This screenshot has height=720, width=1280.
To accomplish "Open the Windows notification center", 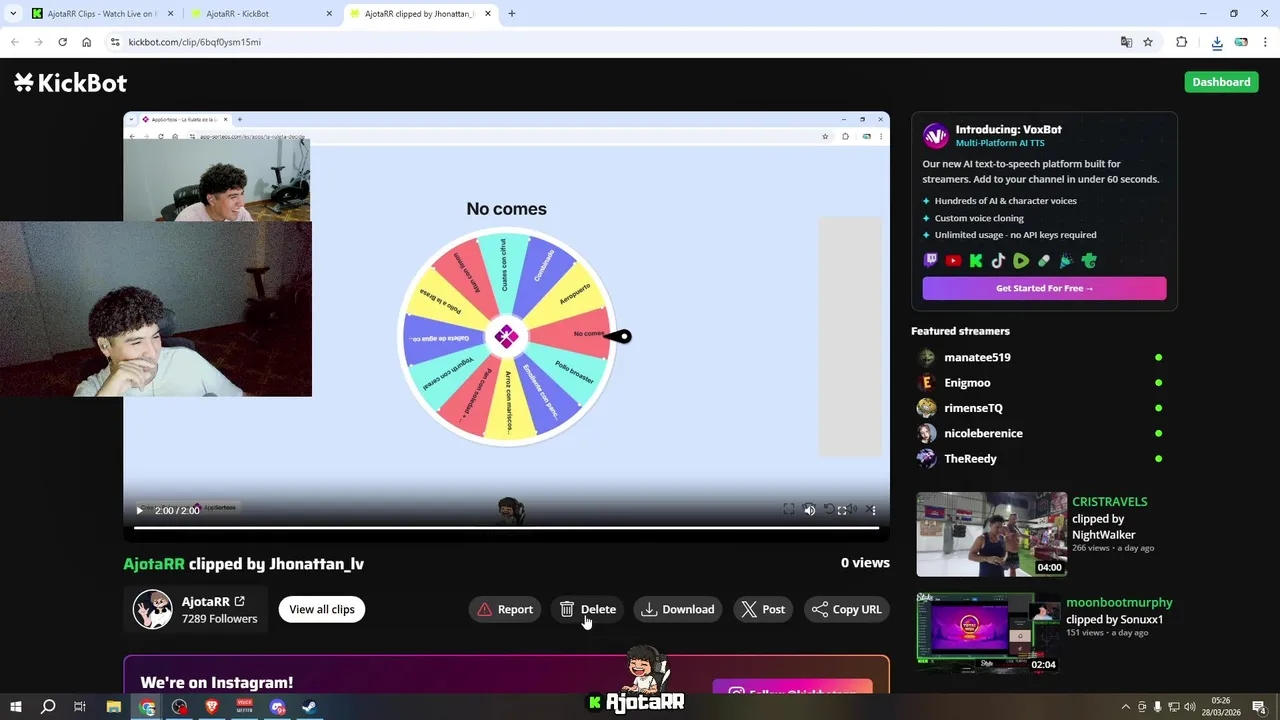I will [1260, 707].
